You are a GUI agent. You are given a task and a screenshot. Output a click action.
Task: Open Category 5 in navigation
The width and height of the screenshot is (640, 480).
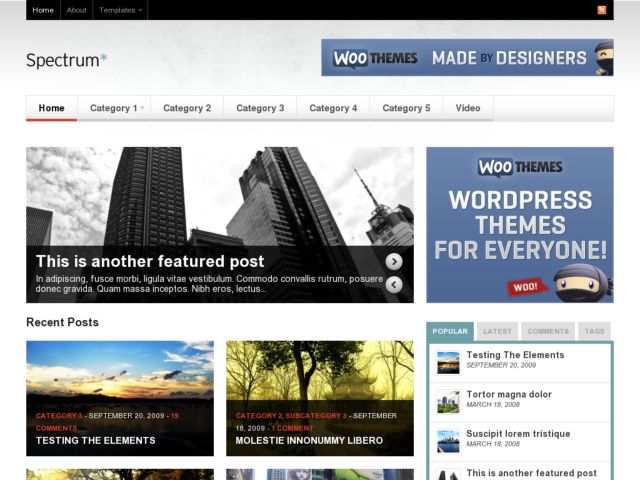406,108
